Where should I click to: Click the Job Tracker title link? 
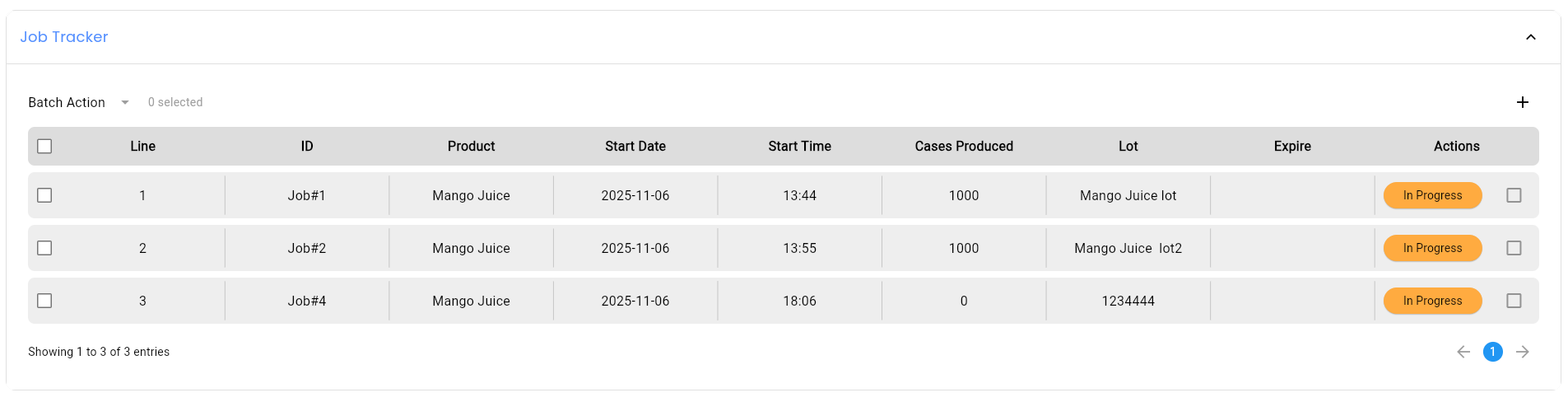click(64, 37)
